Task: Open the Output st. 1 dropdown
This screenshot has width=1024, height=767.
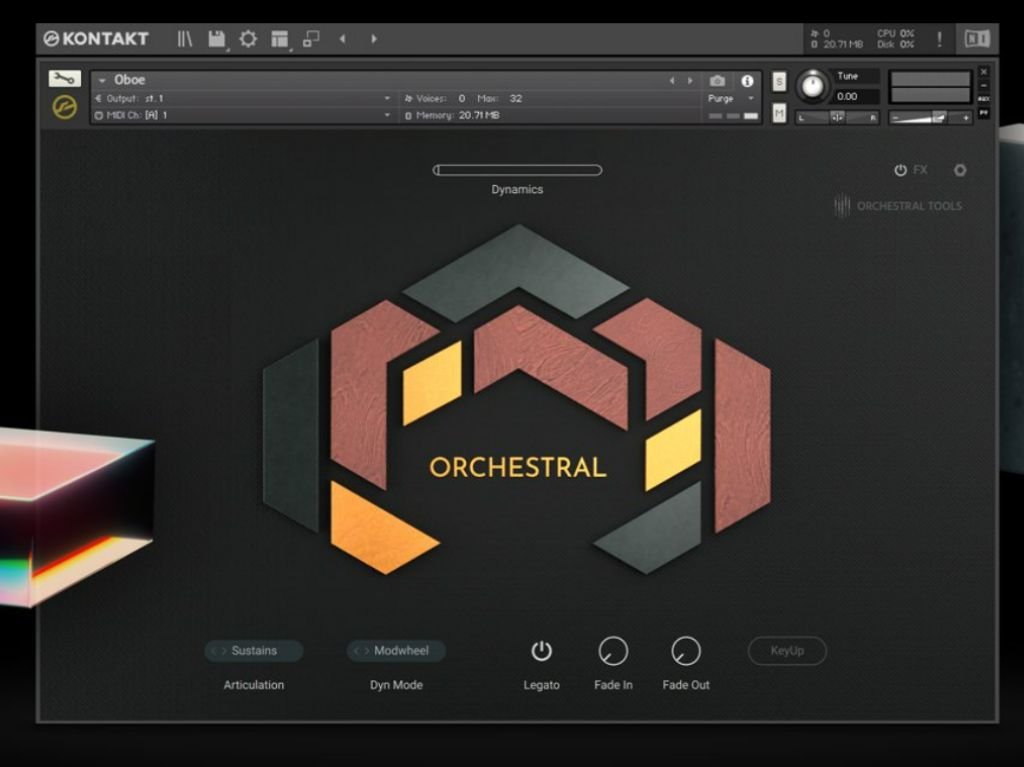Action: pyautogui.click(x=242, y=98)
